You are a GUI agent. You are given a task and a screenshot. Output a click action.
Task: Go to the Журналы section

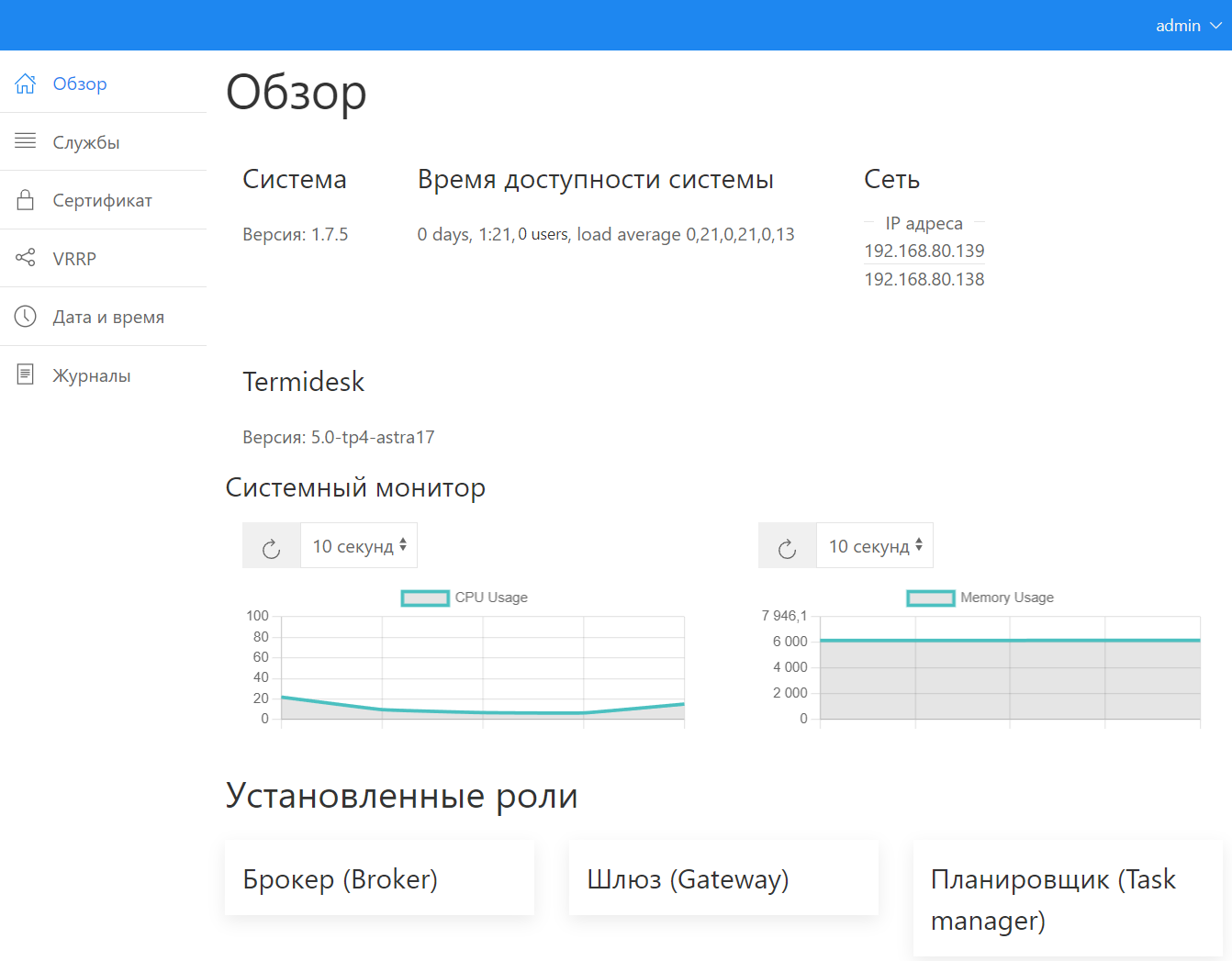92,375
